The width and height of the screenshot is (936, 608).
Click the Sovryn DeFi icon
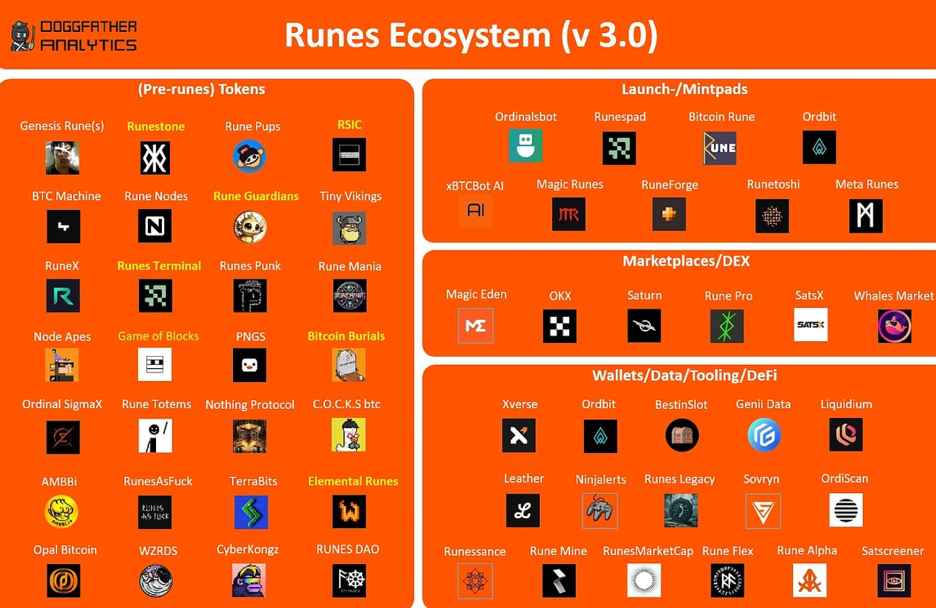[761, 510]
